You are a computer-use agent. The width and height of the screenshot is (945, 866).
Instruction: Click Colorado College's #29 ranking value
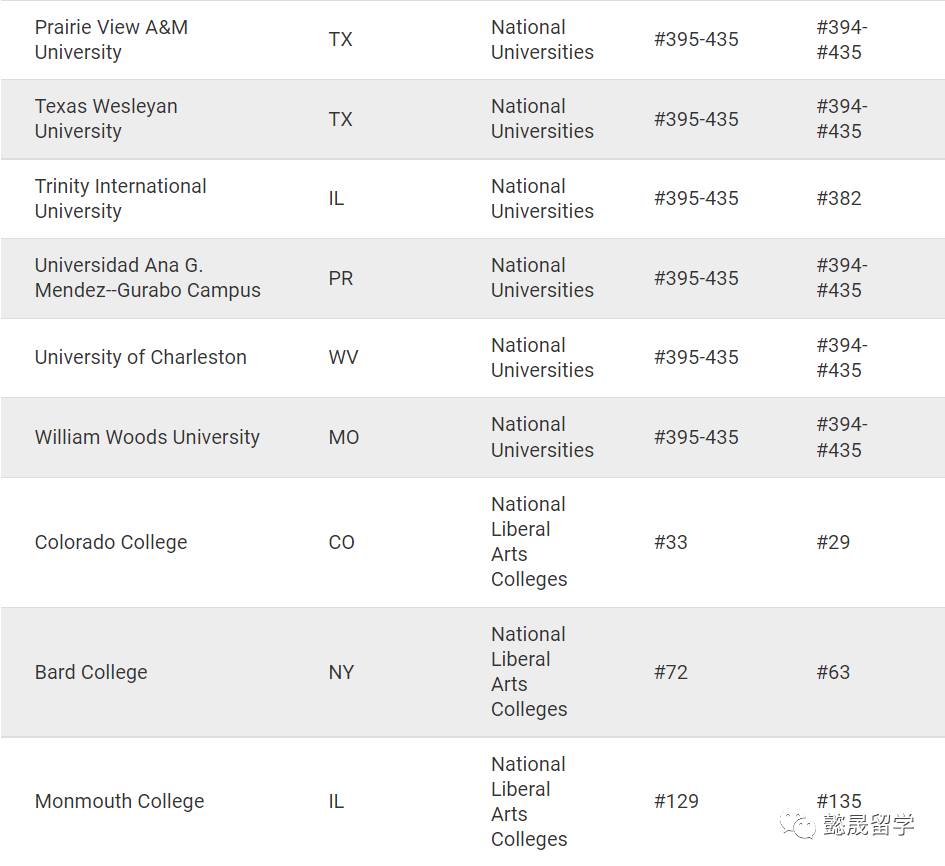[x=833, y=542]
